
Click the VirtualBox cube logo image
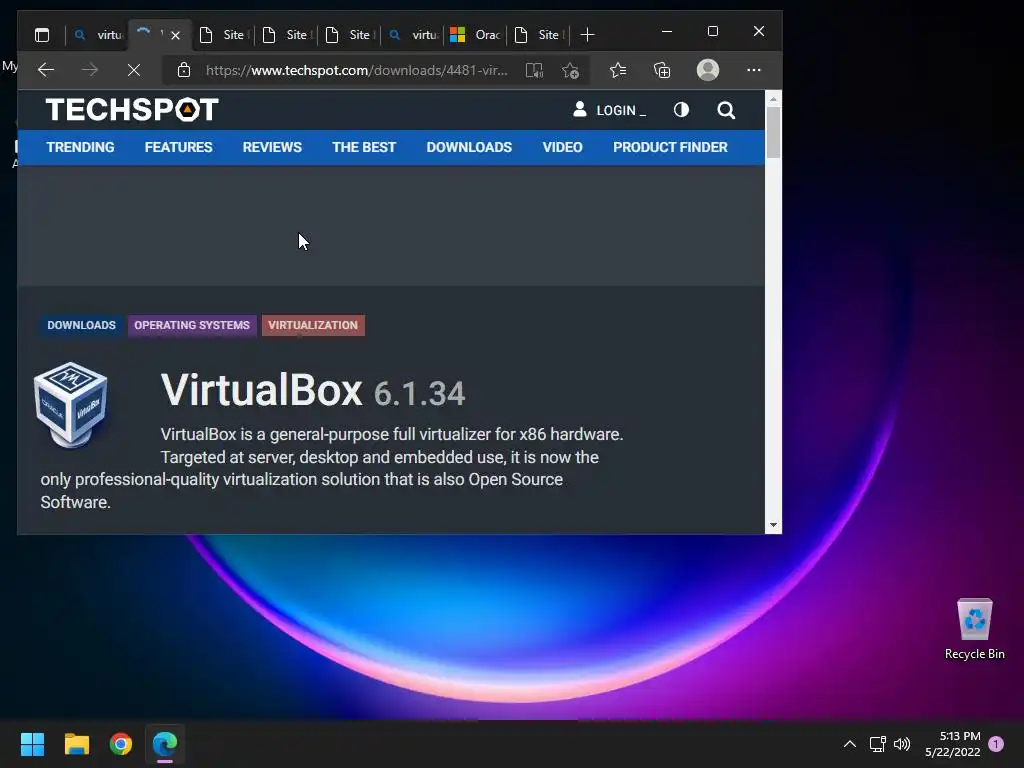71,405
